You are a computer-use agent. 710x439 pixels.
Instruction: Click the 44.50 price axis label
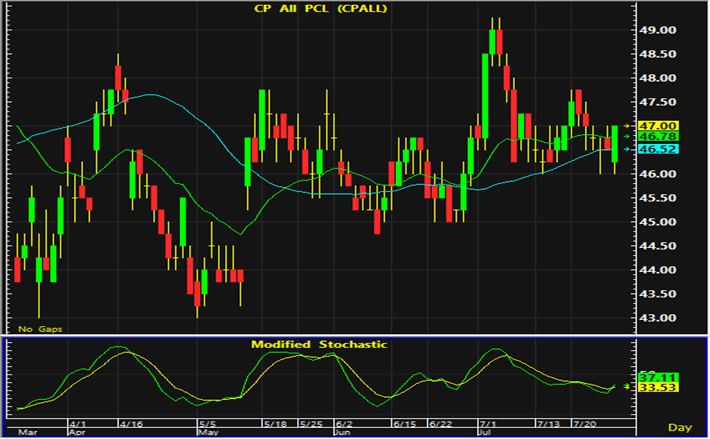coord(657,246)
